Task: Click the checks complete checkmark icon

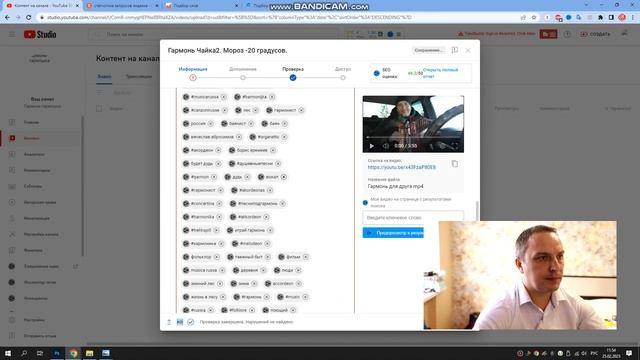Action: tap(191, 322)
